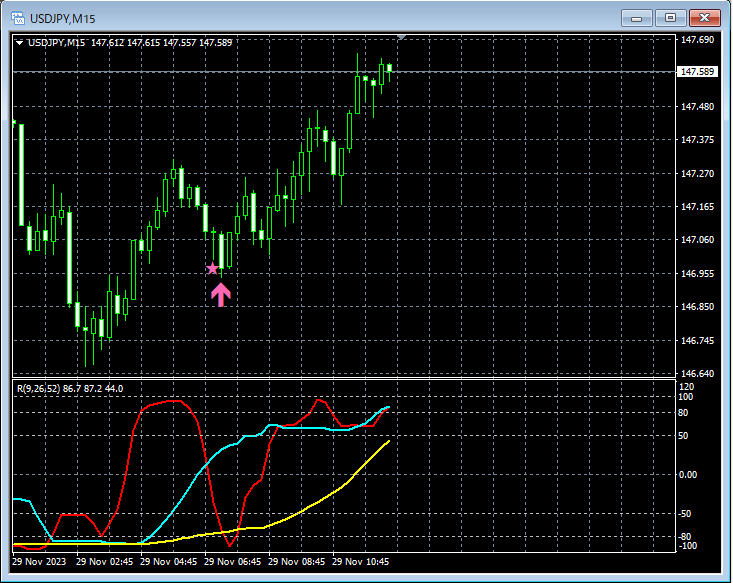
Task: Click price scale value 146.955
Action: (697, 274)
